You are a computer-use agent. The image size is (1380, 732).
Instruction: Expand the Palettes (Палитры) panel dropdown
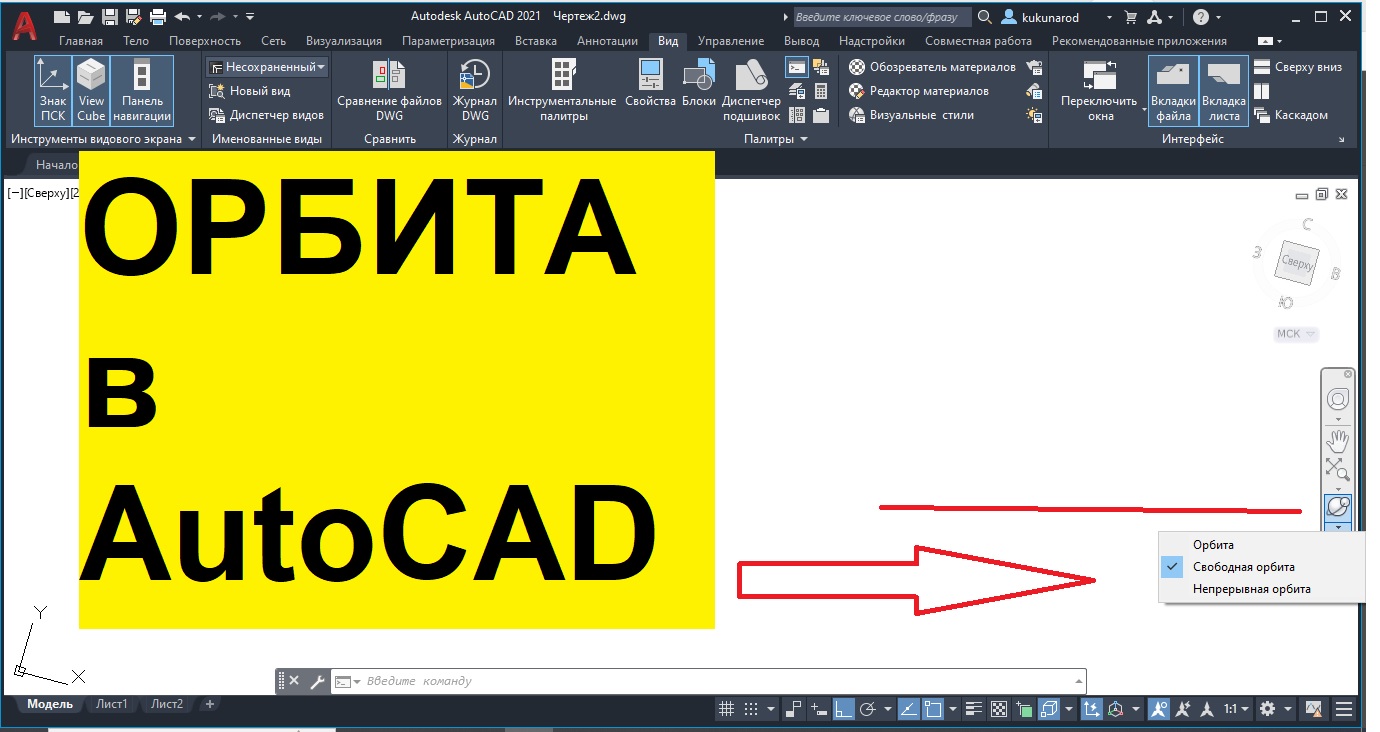[x=776, y=139]
